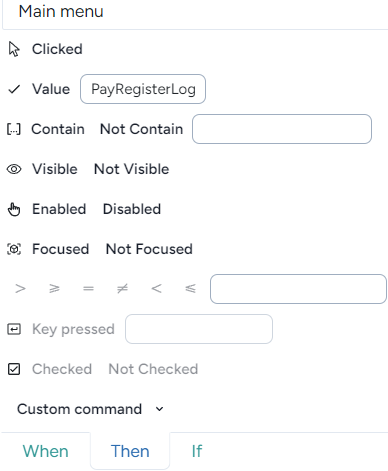Switch to the When tab
Screen dimensions: 388x471
46,451
